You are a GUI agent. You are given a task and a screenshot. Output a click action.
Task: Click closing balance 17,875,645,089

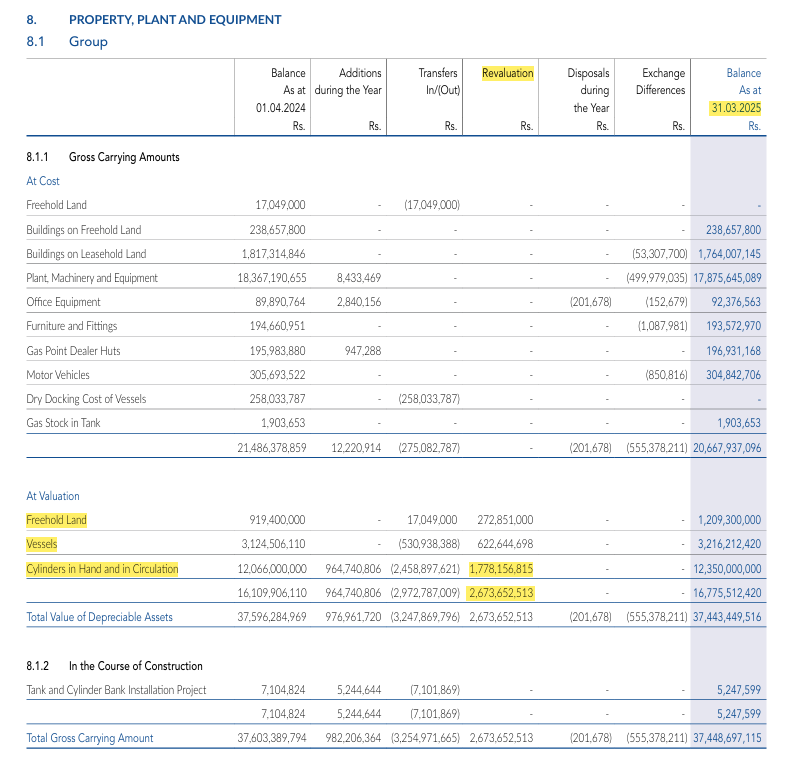click(727, 278)
